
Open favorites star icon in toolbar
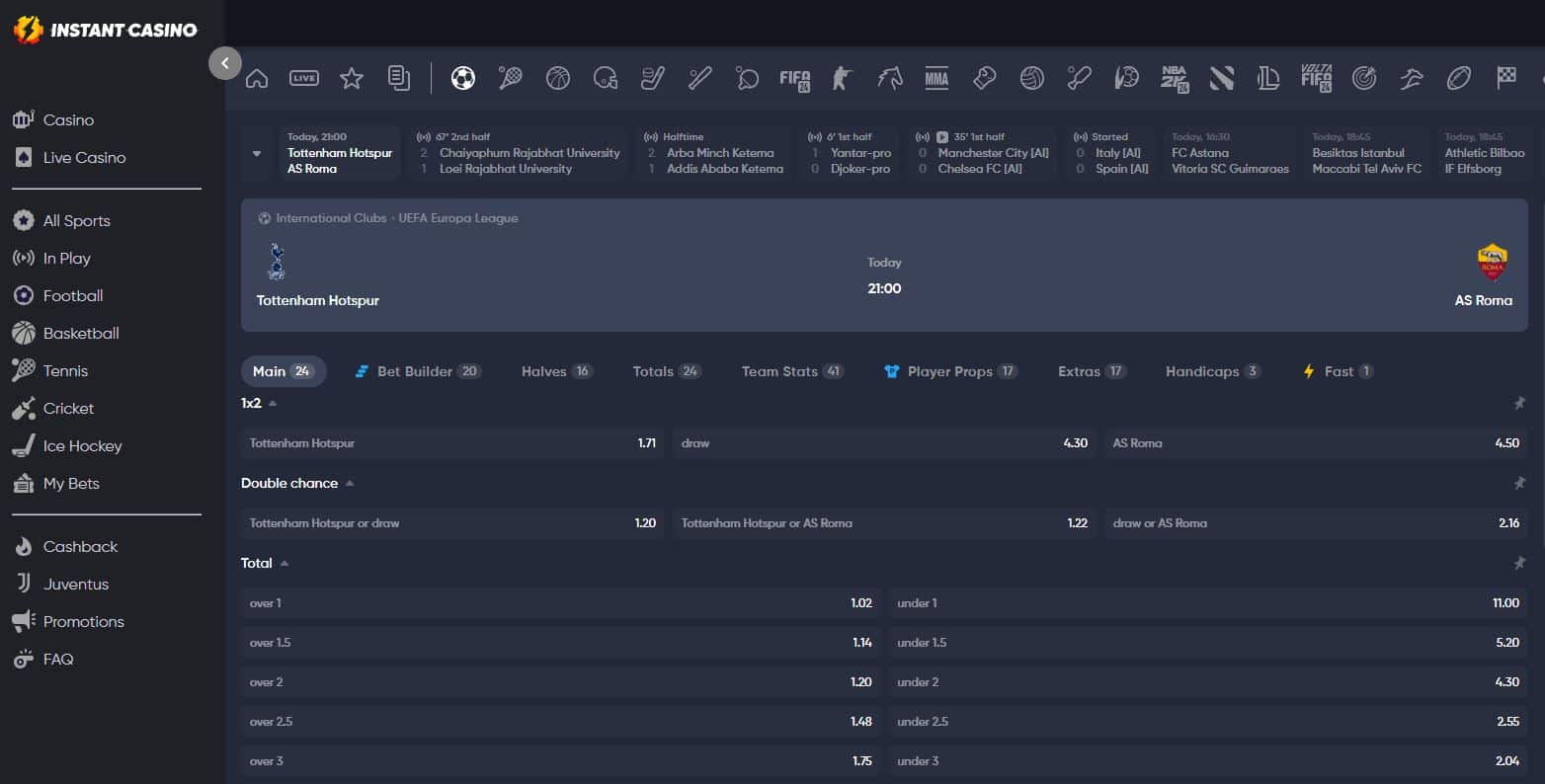pos(352,78)
